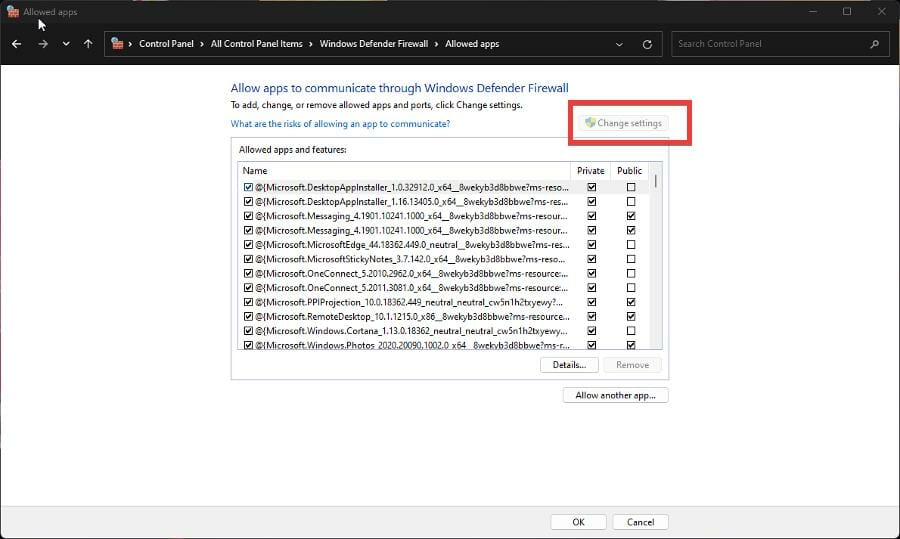Screen dimensions: 900x539
Task: Refresh the Allowed apps page
Action: (647, 44)
